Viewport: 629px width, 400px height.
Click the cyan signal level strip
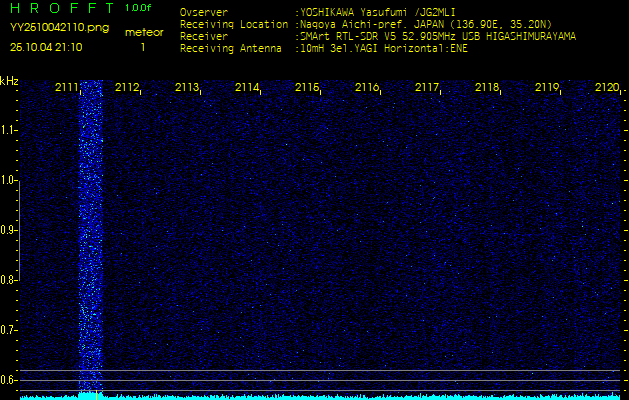pyautogui.click(x=314, y=396)
